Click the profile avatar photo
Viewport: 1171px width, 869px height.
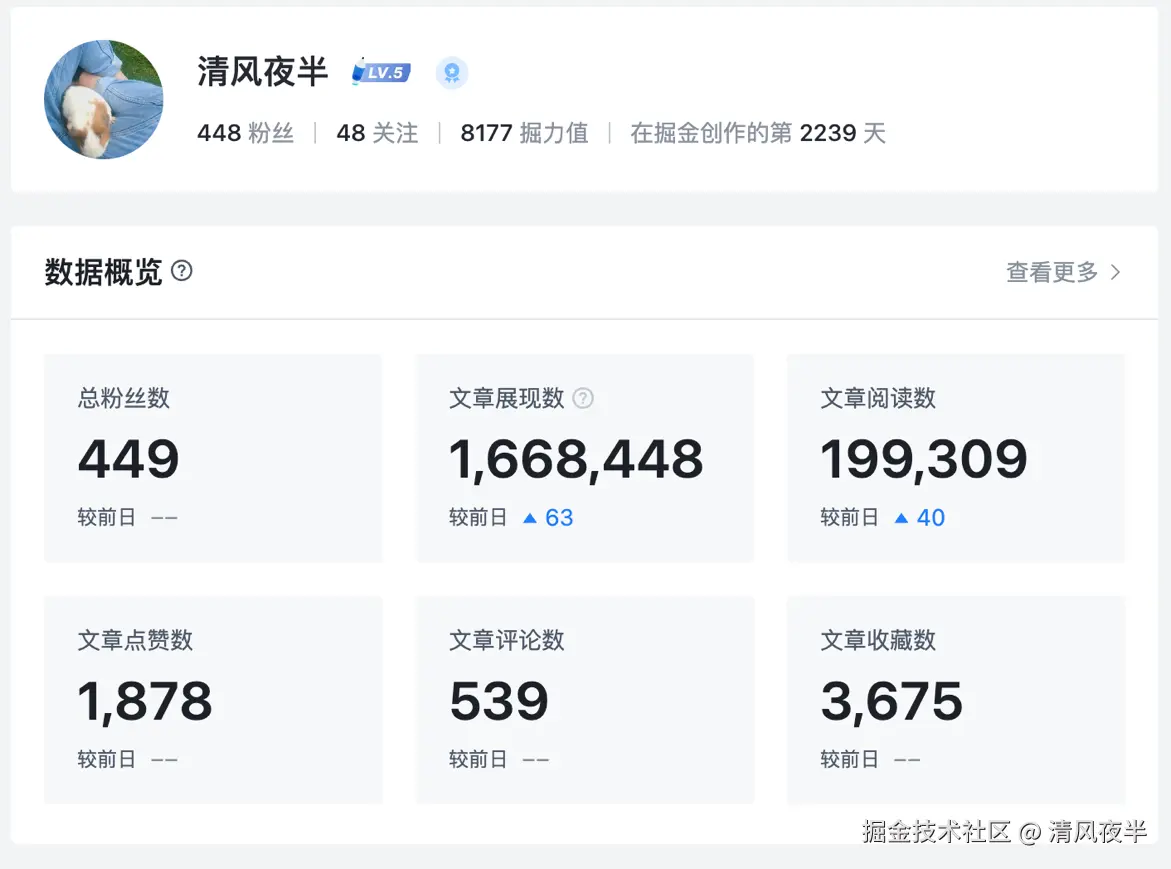103,100
